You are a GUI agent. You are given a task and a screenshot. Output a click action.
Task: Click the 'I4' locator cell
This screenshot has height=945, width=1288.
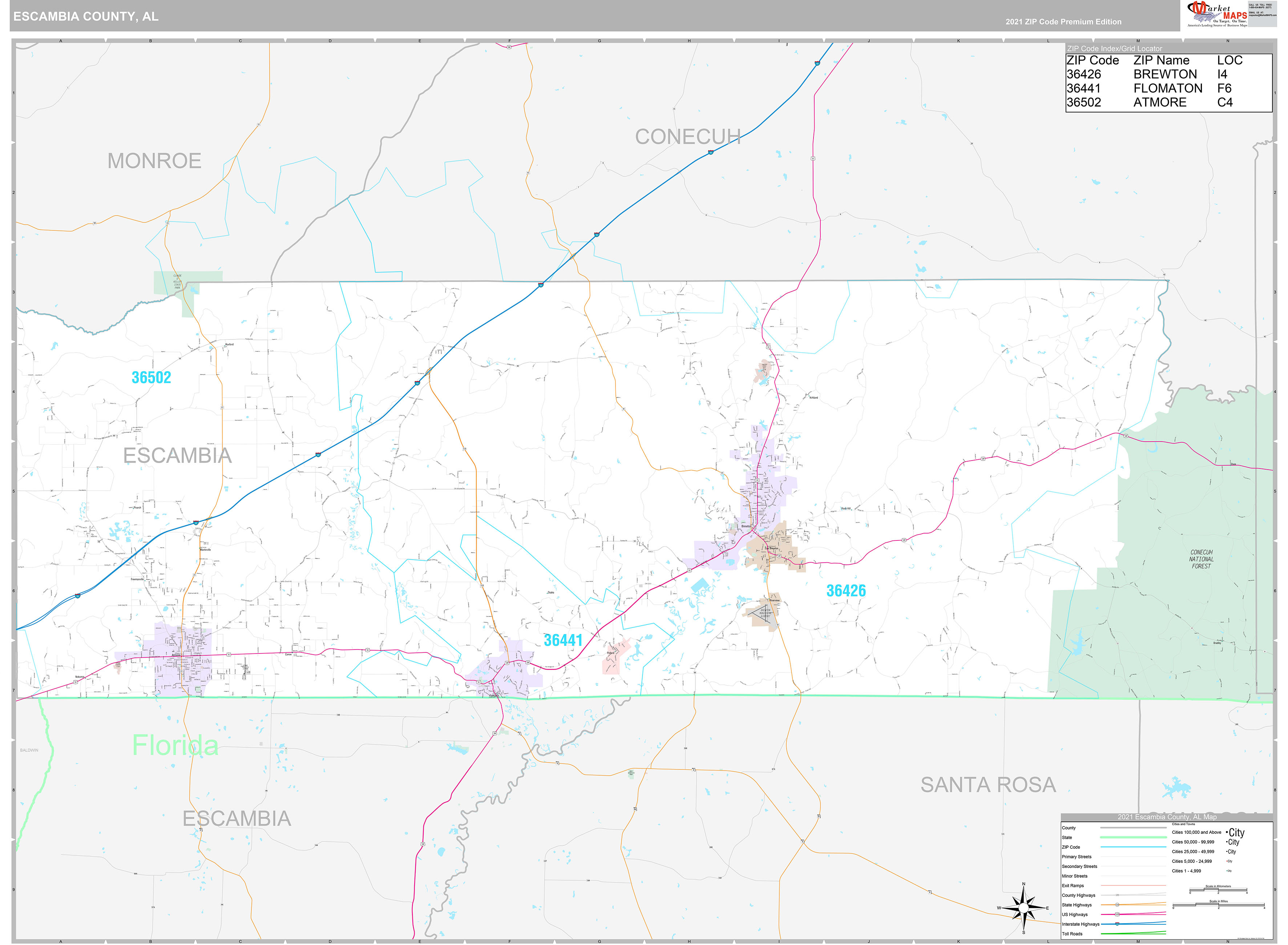point(1222,75)
